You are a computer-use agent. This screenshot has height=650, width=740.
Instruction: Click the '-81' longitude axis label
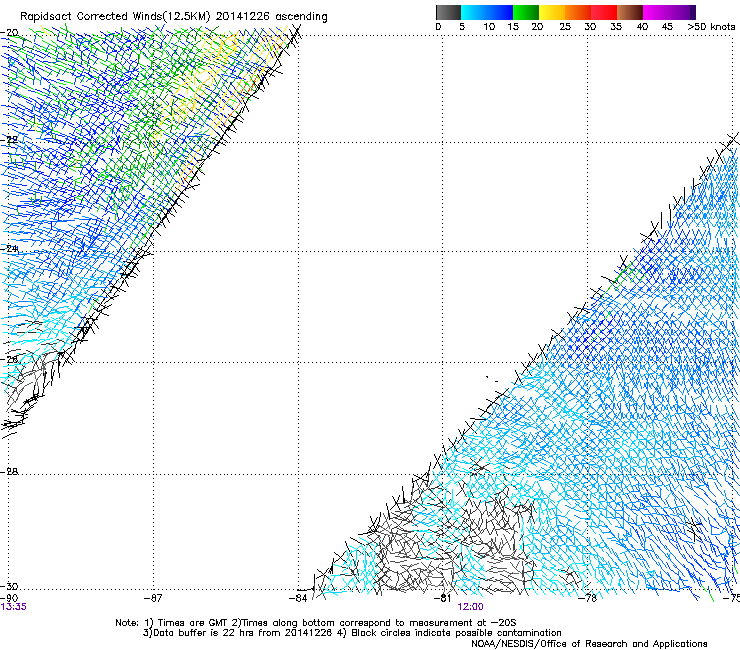(443, 598)
